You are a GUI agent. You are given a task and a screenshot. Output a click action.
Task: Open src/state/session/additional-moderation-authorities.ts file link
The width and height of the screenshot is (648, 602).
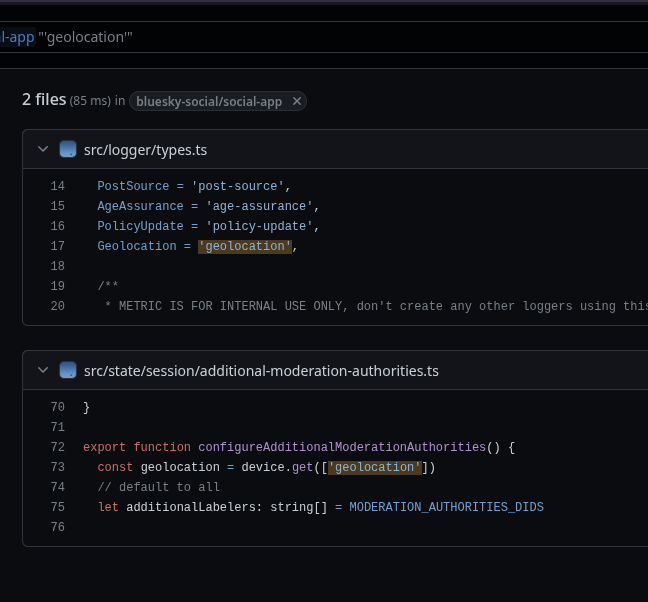261,371
